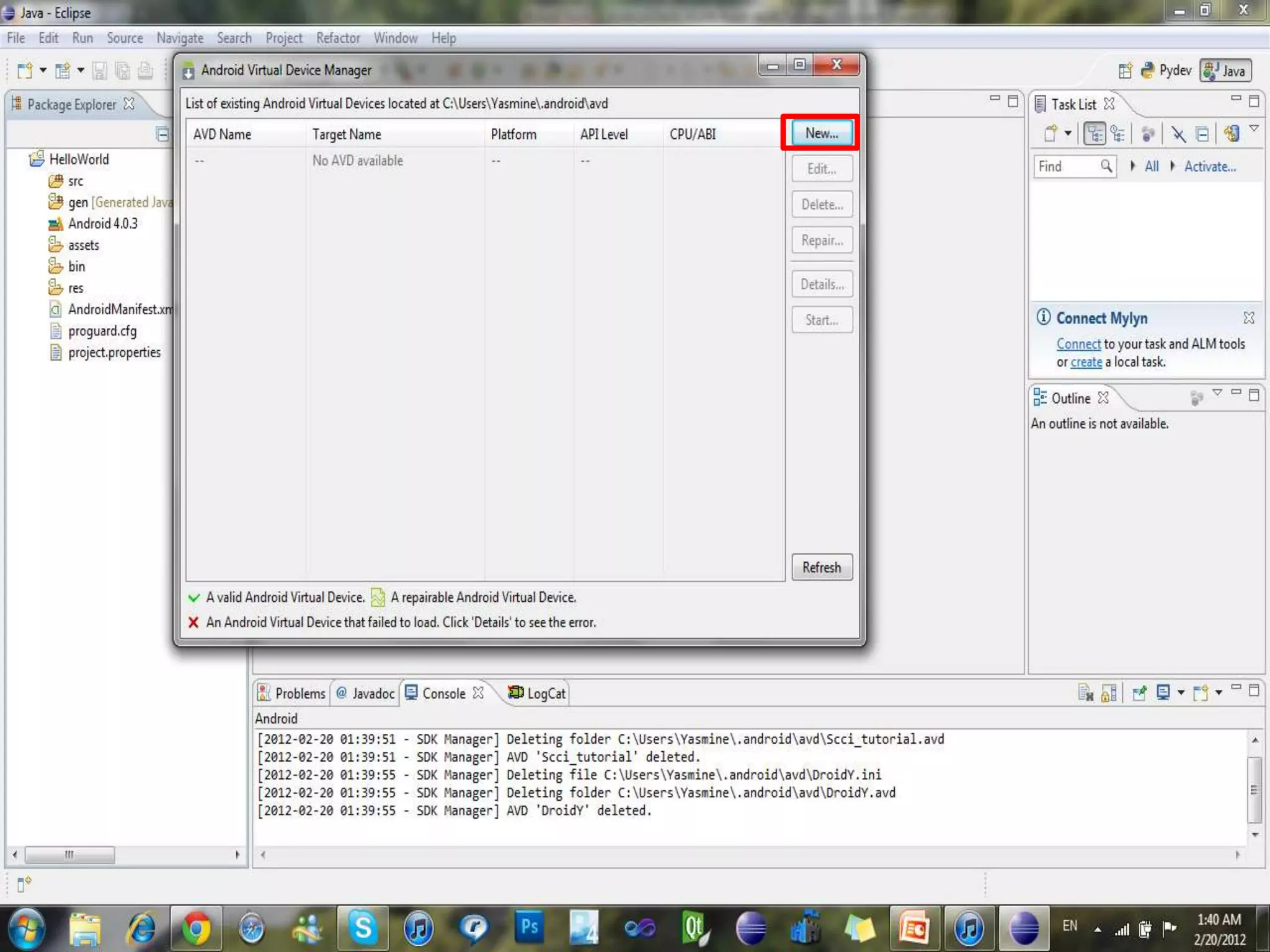Click the Connect link in Connect Mylyn
Screen dimensions: 1270x952
tap(1078, 344)
